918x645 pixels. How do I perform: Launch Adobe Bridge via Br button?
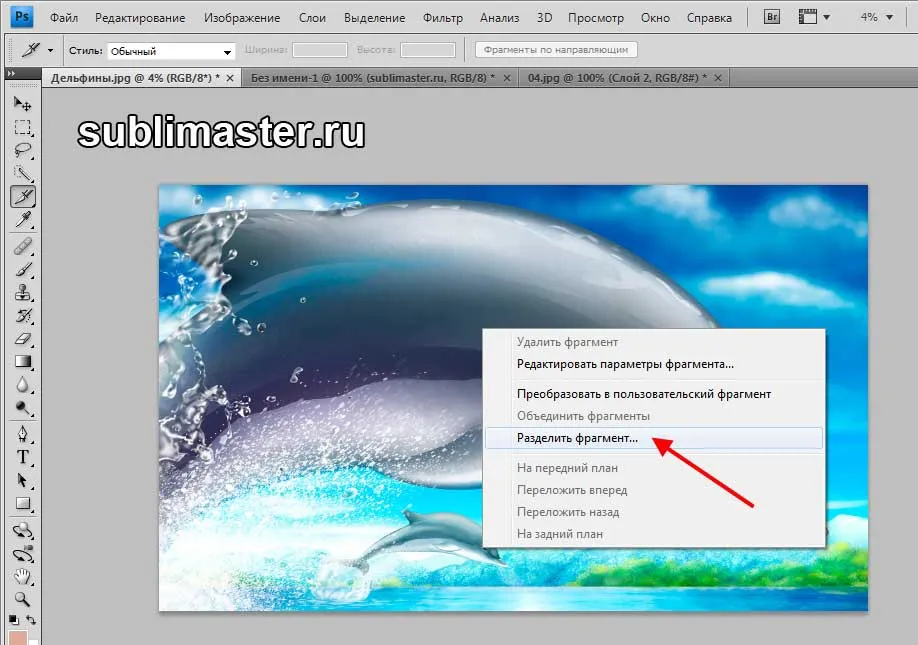[772, 17]
